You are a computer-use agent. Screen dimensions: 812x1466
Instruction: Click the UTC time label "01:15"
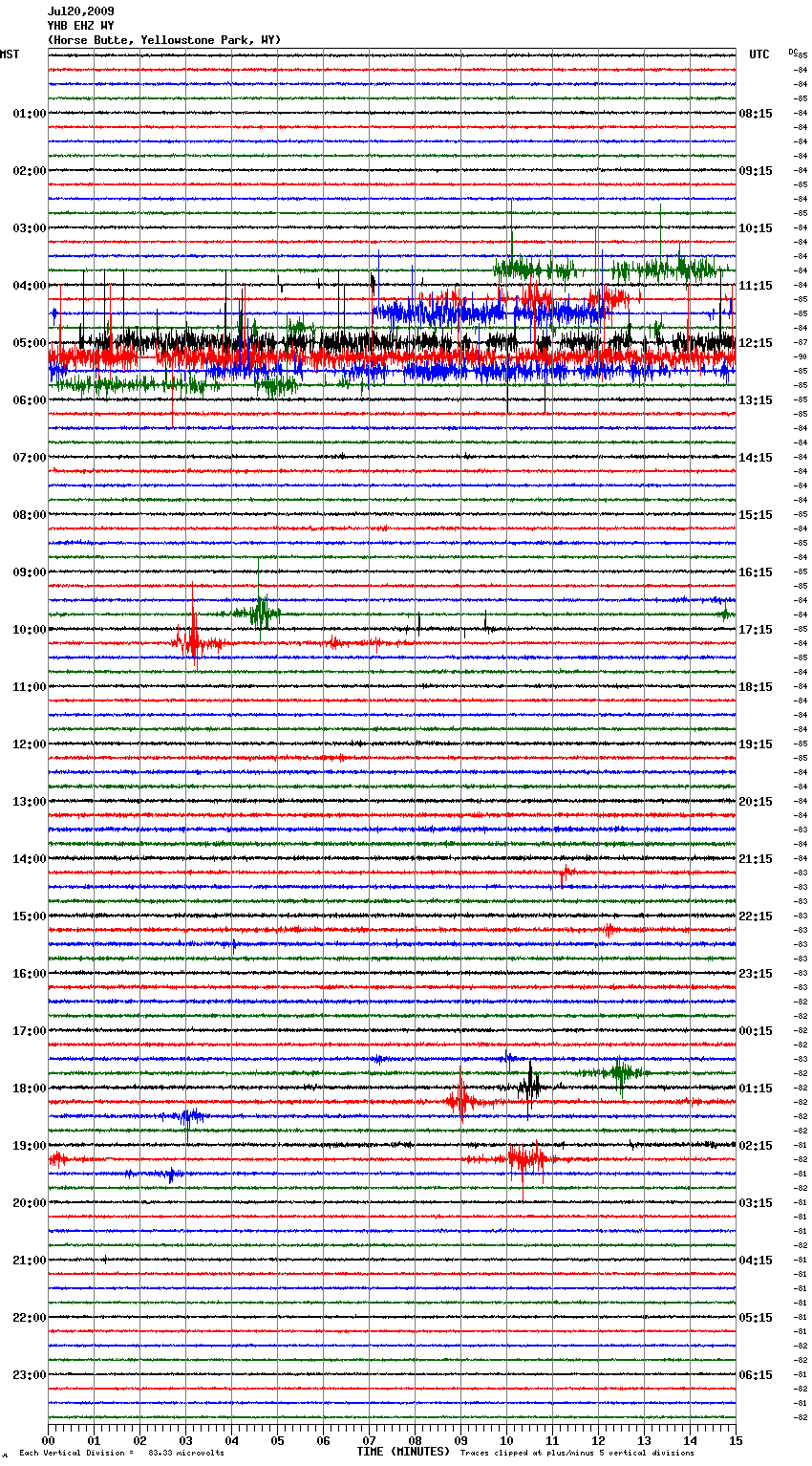click(756, 1089)
